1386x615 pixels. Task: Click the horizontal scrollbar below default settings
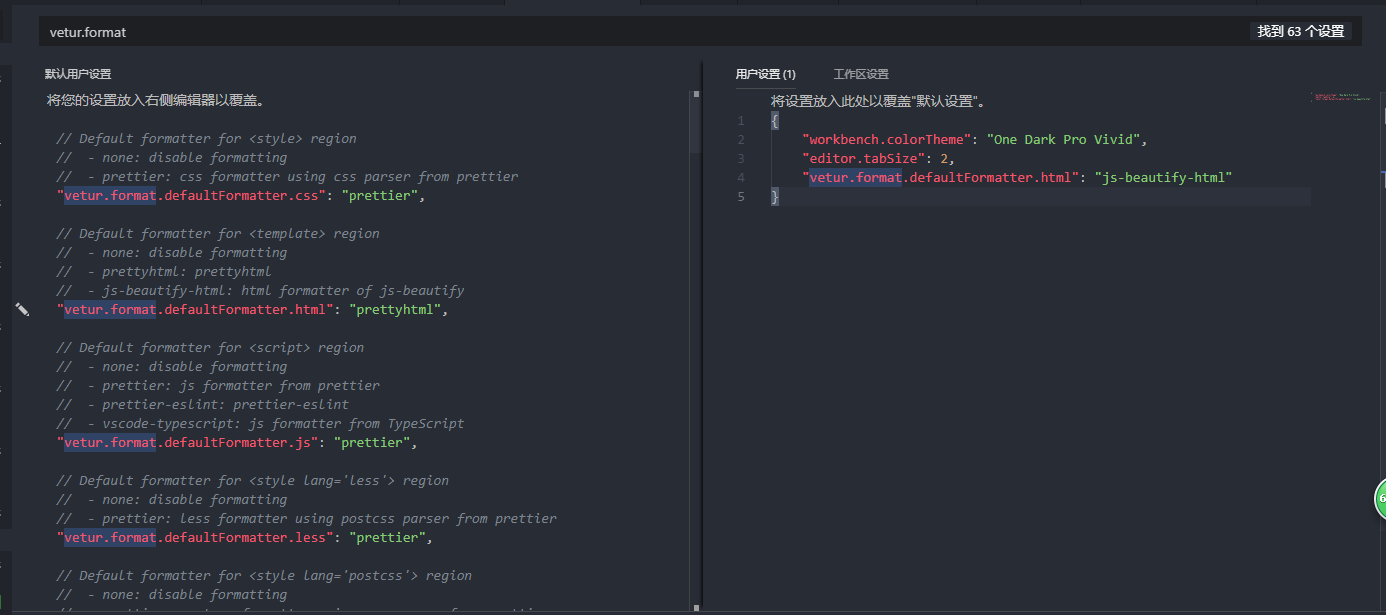[350, 609]
